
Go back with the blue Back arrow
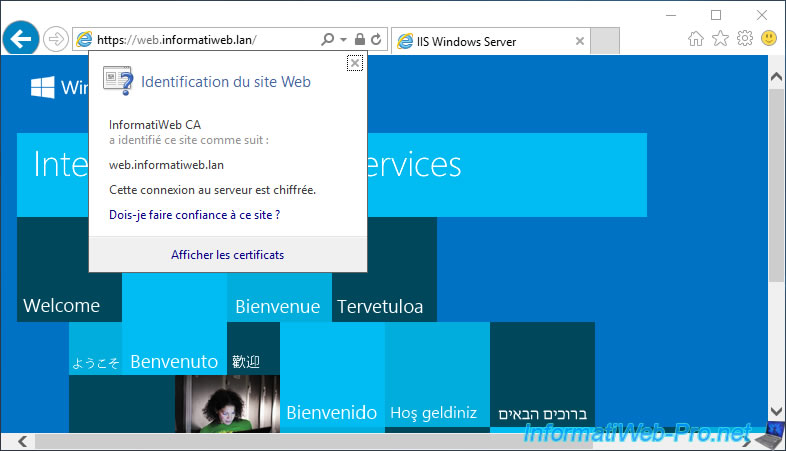pyautogui.click(x=21, y=39)
